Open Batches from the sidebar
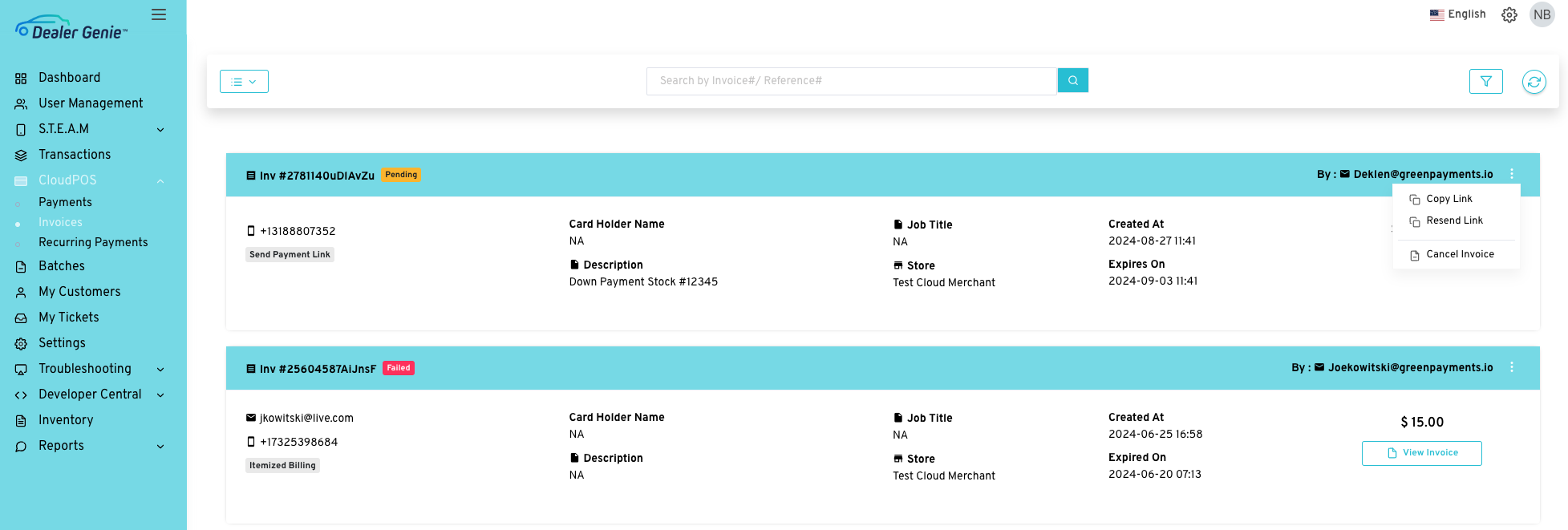 (x=62, y=266)
